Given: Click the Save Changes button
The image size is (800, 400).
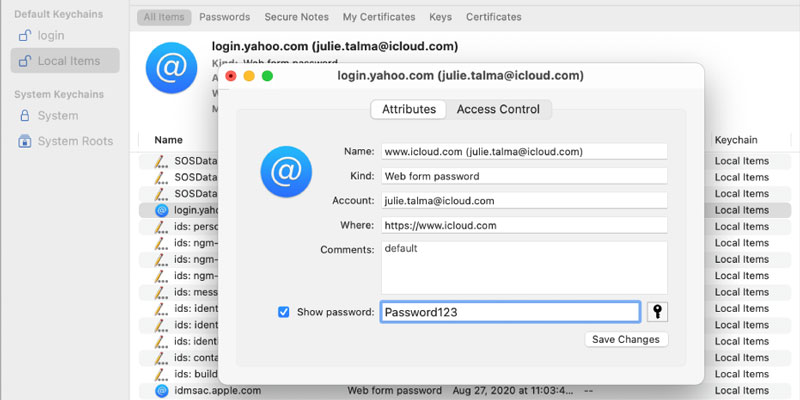Looking at the screenshot, I should click(x=626, y=339).
